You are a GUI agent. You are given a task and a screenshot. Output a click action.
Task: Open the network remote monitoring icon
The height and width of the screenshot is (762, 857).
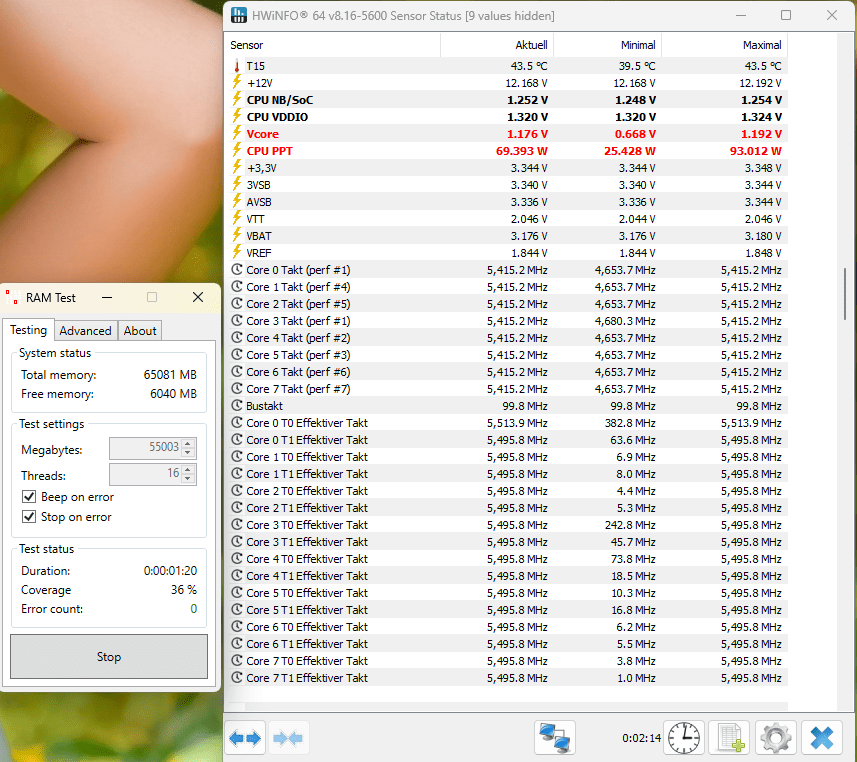(555, 738)
